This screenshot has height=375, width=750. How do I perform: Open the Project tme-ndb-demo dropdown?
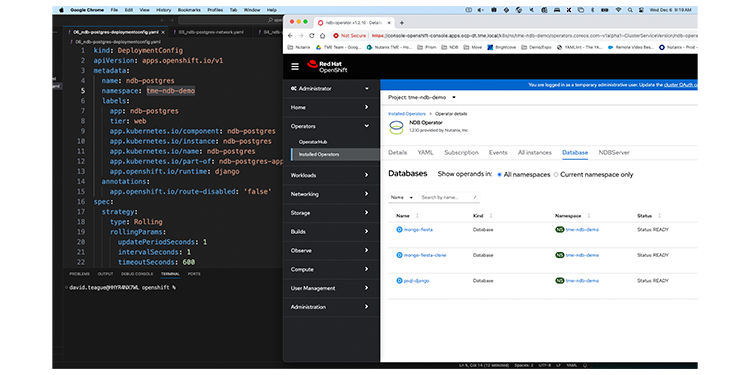tap(422, 97)
